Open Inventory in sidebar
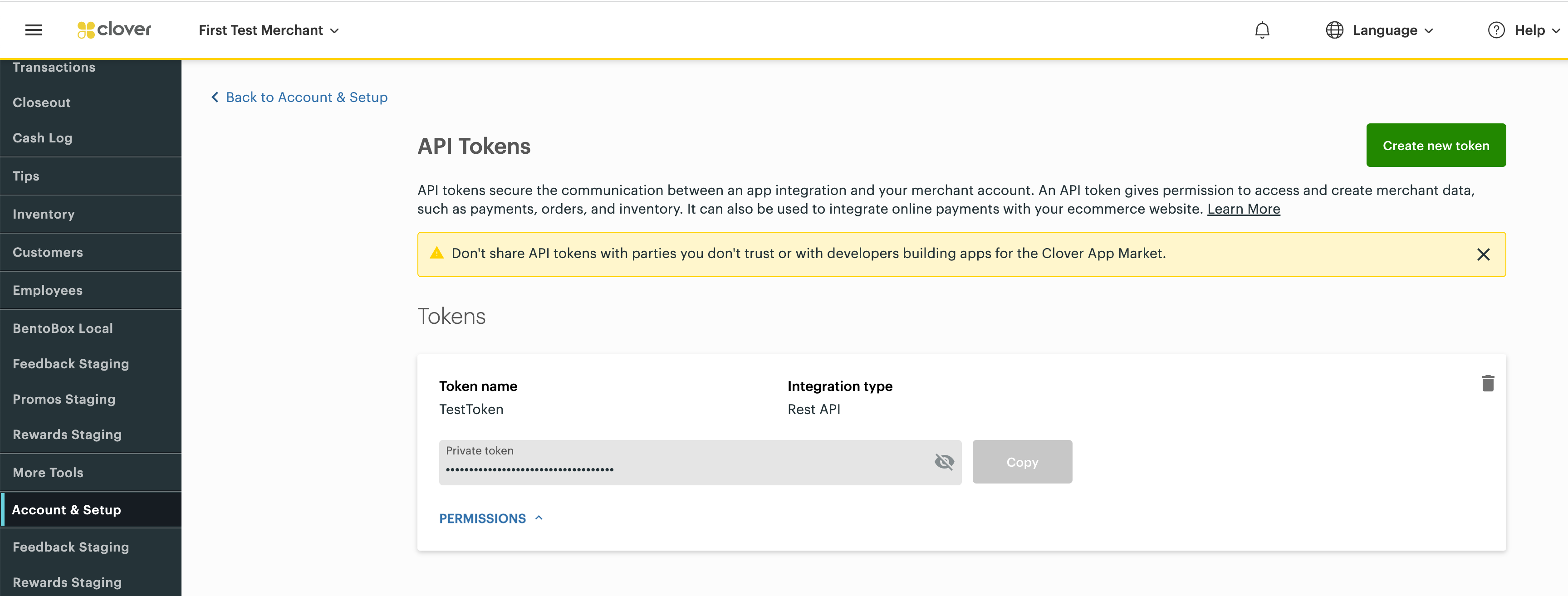Viewport: 1568px width, 596px height. click(x=44, y=214)
